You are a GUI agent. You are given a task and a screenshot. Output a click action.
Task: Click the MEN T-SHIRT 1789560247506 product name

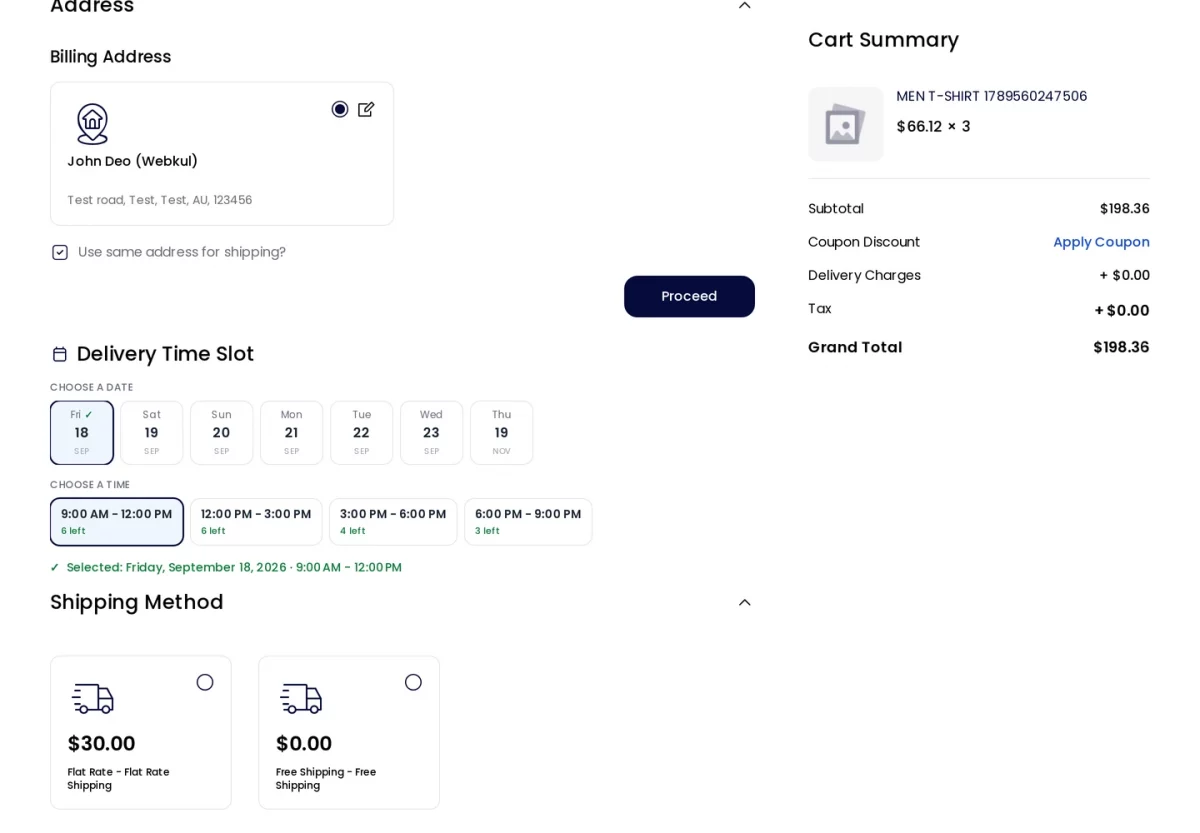pyautogui.click(x=991, y=96)
